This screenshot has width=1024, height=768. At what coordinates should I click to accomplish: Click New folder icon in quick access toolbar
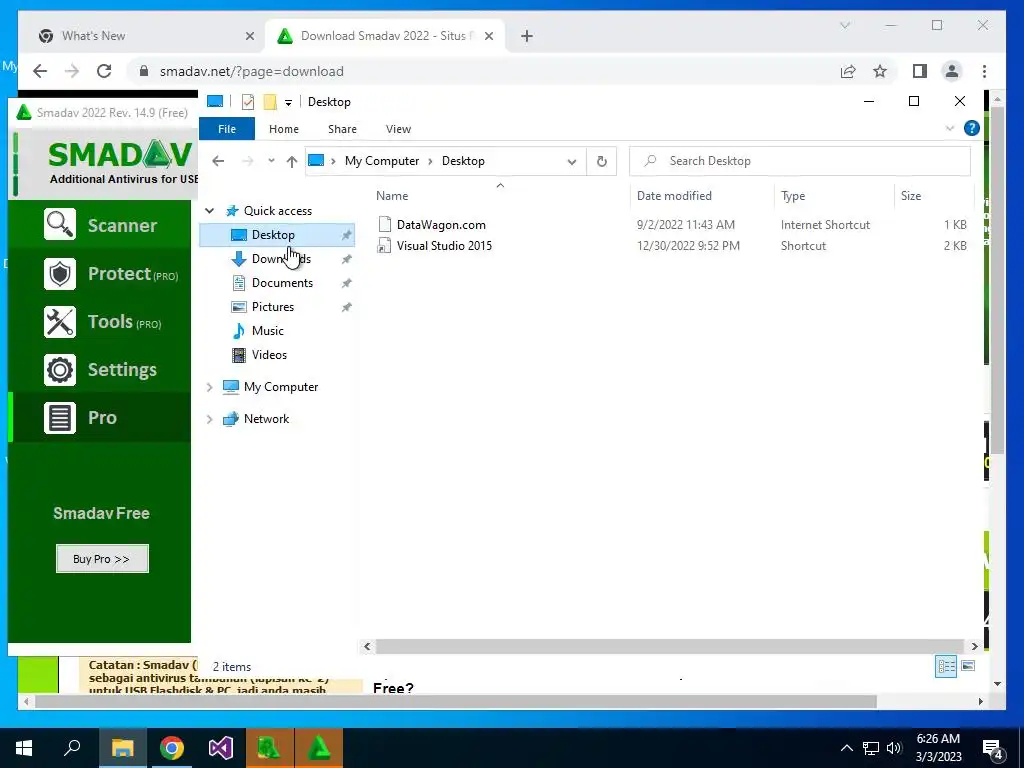coord(270,102)
